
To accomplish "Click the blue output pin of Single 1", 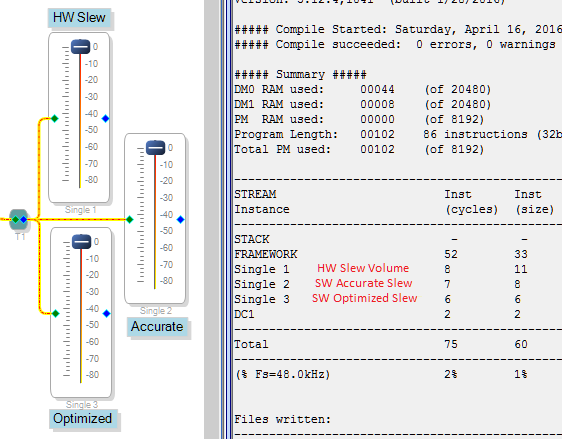I will coord(105,118).
